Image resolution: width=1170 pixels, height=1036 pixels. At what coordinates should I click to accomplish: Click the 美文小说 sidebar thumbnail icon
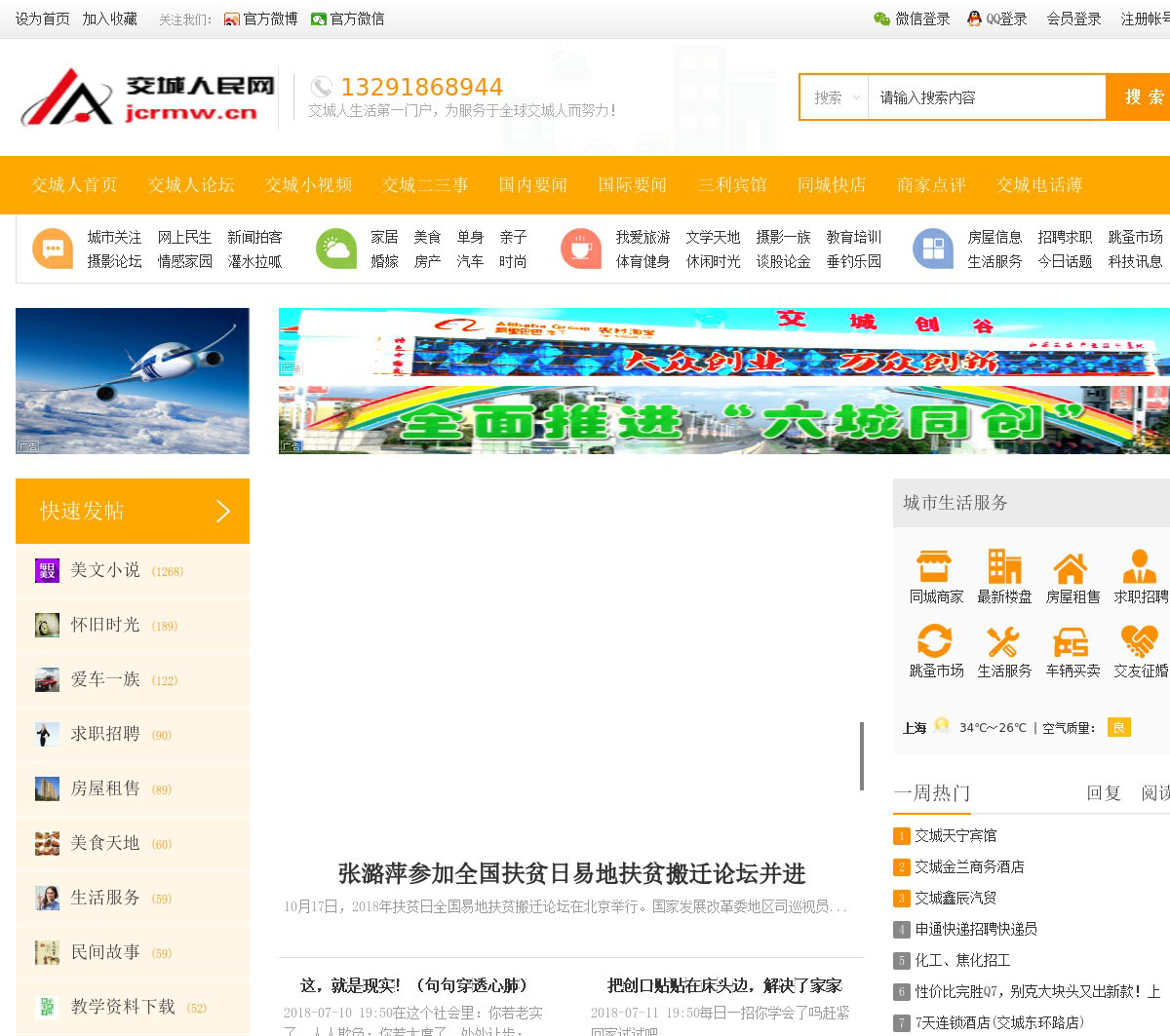(x=47, y=570)
